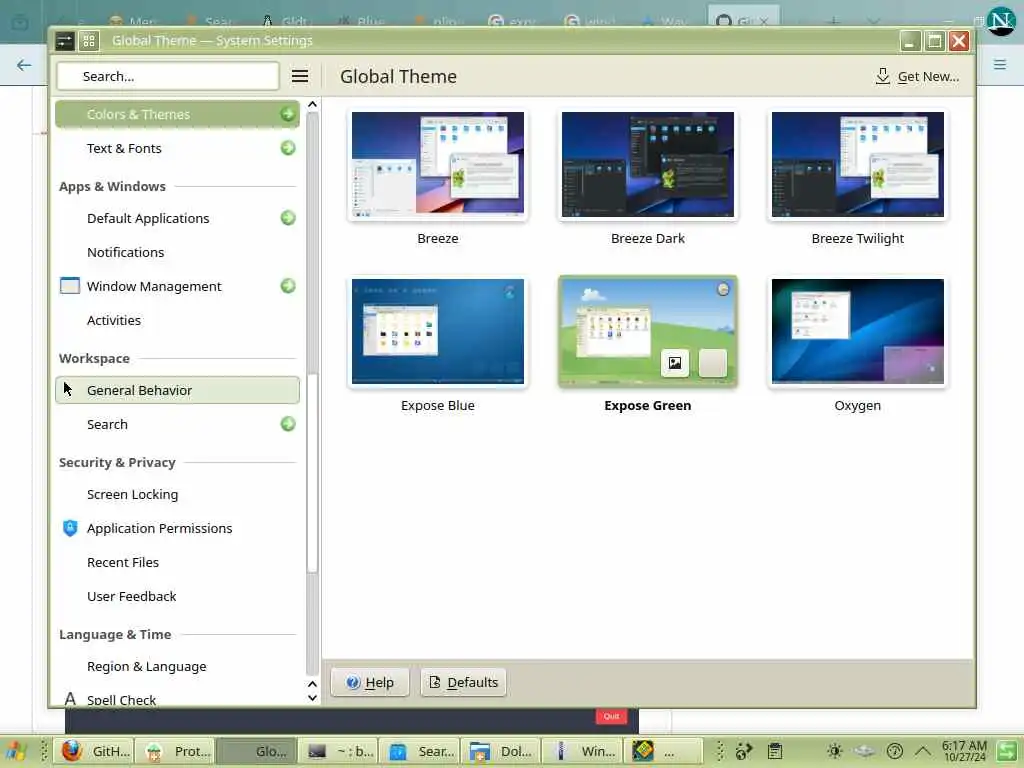Viewport: 1024px width, 768px height.
Task: Select the Breeze Dark global theme
Action: (x=648, y=178)
